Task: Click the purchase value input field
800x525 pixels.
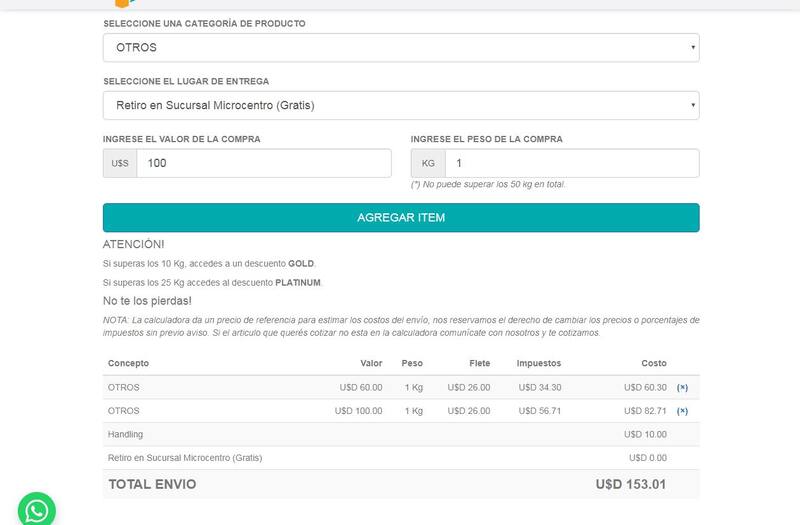Action: pyautogui.click(x=263, y=164)
